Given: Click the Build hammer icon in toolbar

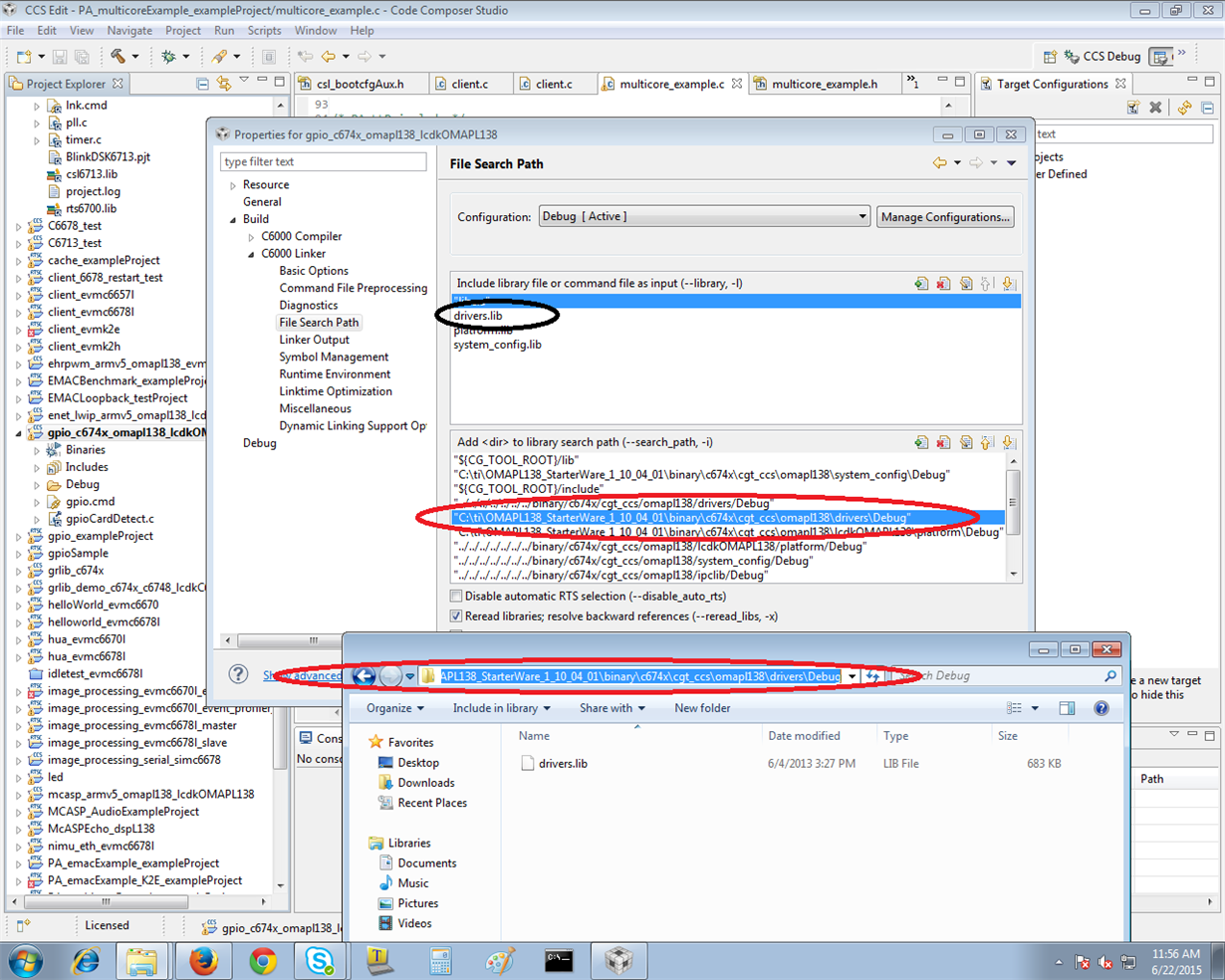Looking at the screenshot, I should (x=118, y=57).
